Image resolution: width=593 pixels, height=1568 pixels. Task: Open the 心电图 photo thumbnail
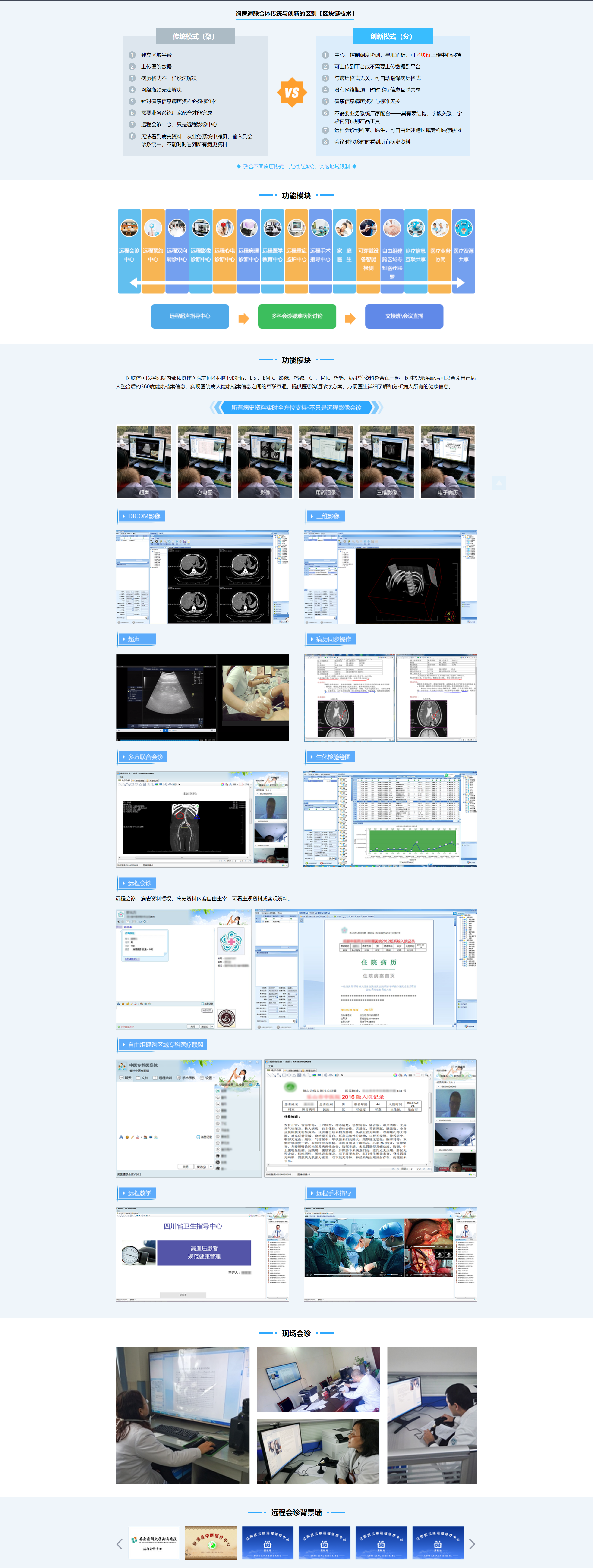point(205,461)
